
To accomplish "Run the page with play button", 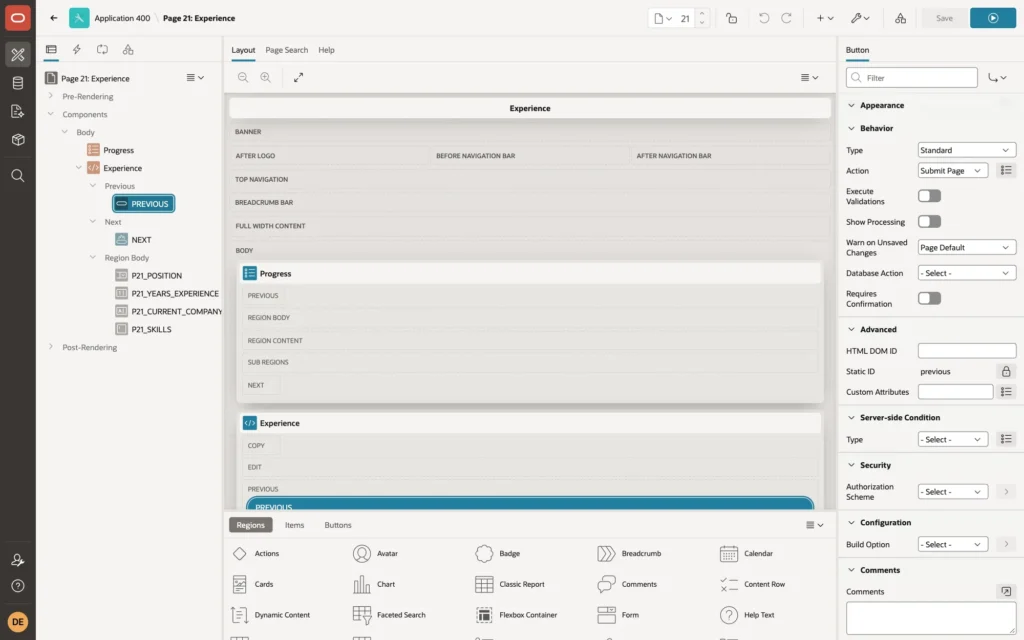I will coord(993,18).
